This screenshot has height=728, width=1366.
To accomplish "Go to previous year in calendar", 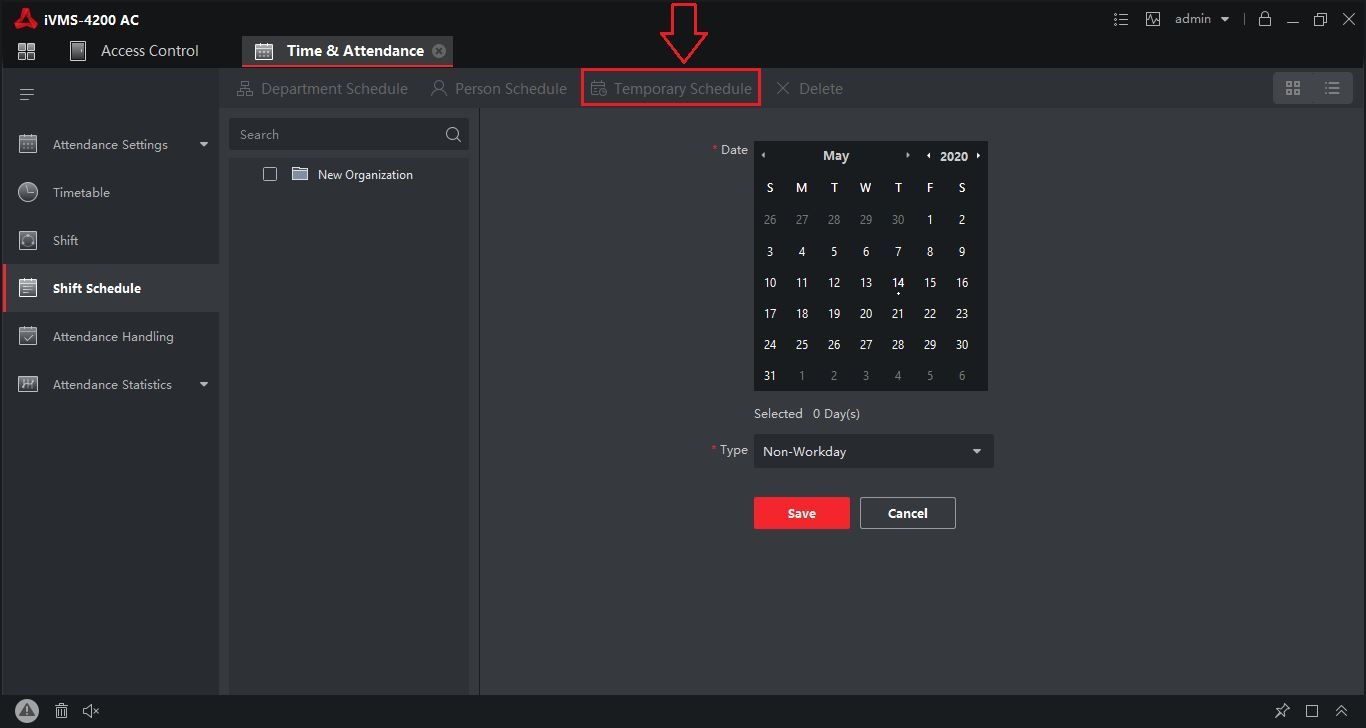I will coord(929,156).
